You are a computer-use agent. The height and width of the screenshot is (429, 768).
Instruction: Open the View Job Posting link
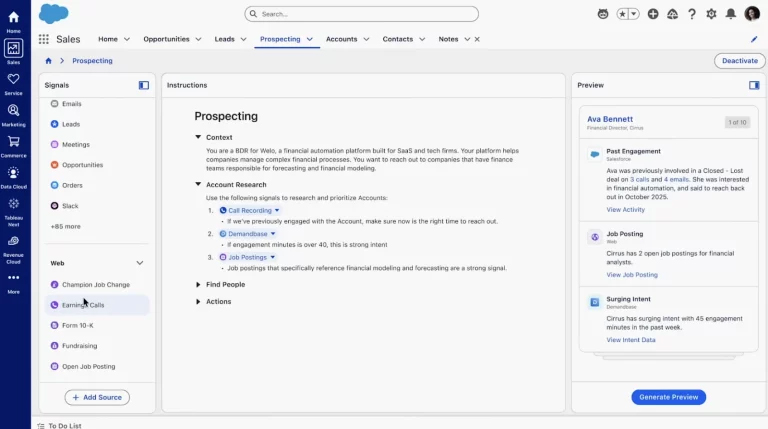(x=632, y=274)
